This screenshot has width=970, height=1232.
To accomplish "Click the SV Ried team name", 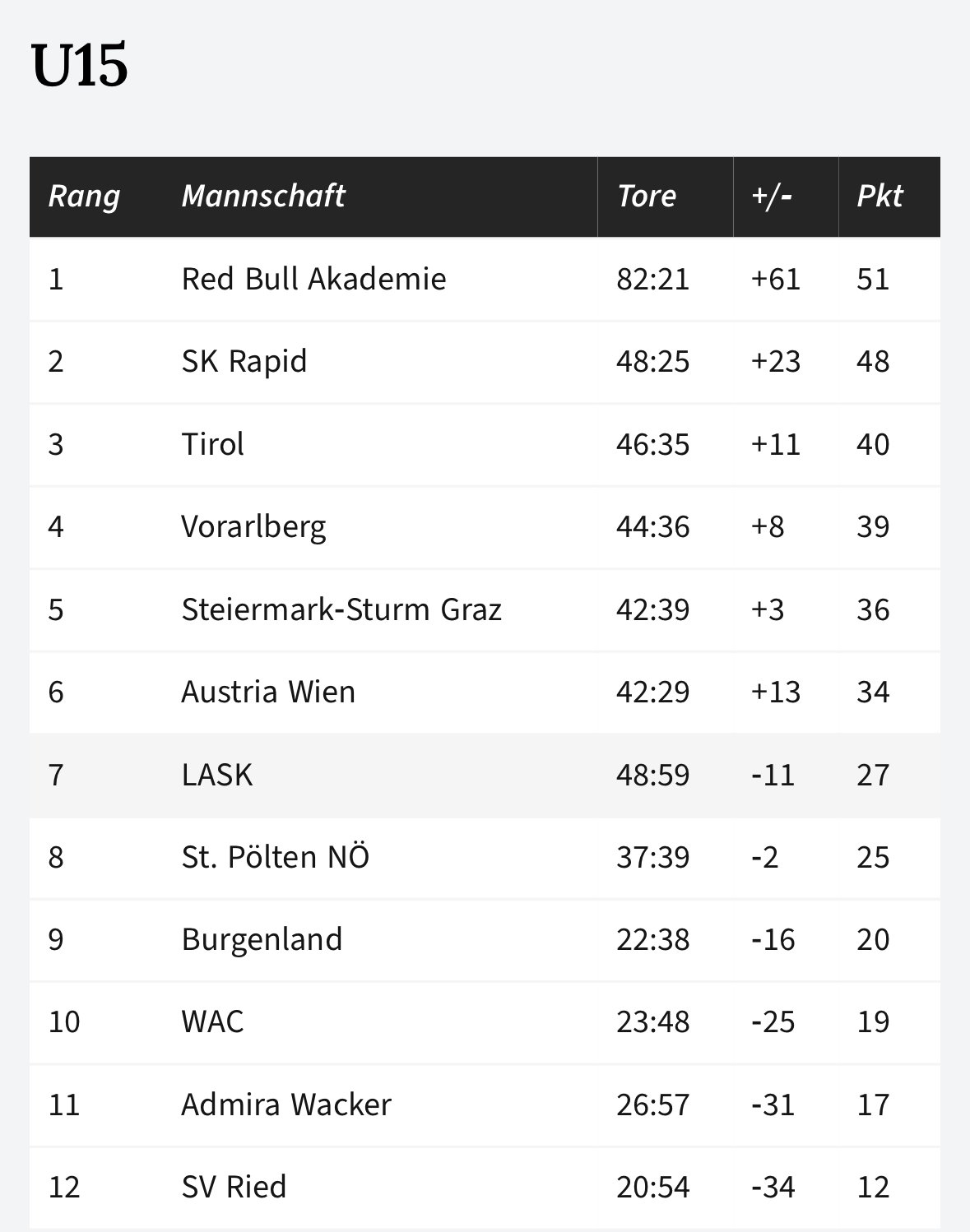I will pyautogui.click(x=234, y=1187).
